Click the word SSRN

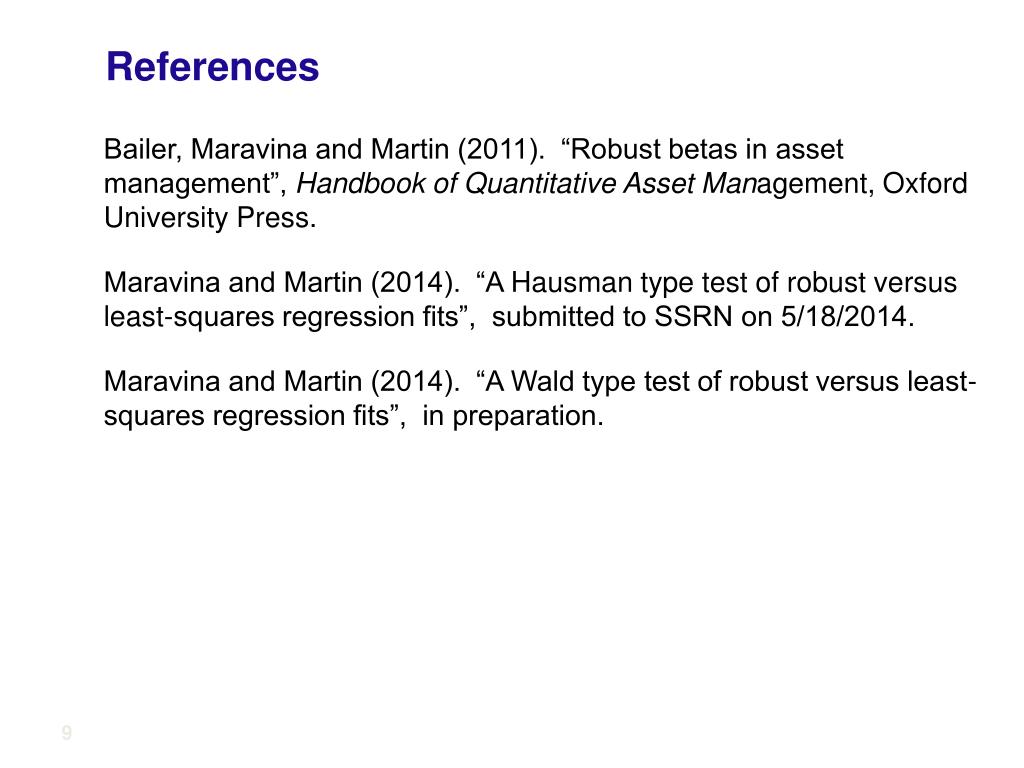693,317
